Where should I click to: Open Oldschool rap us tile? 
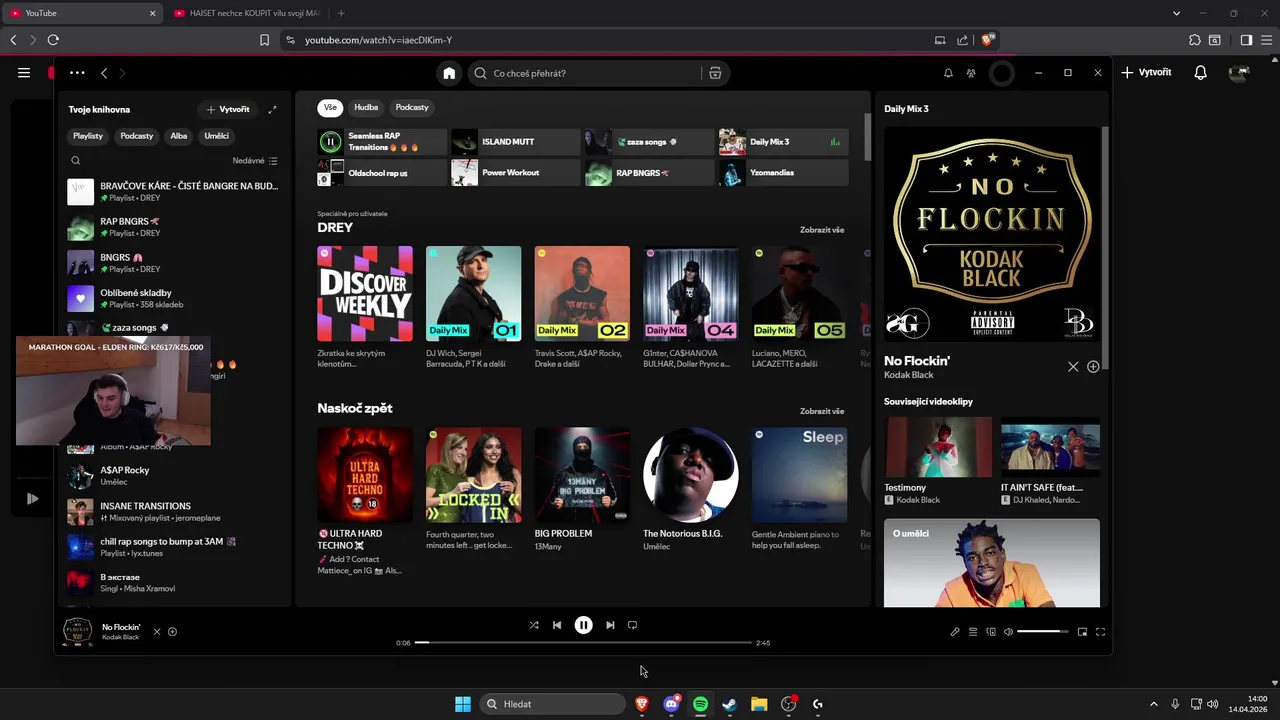click(x=382, y=173)
